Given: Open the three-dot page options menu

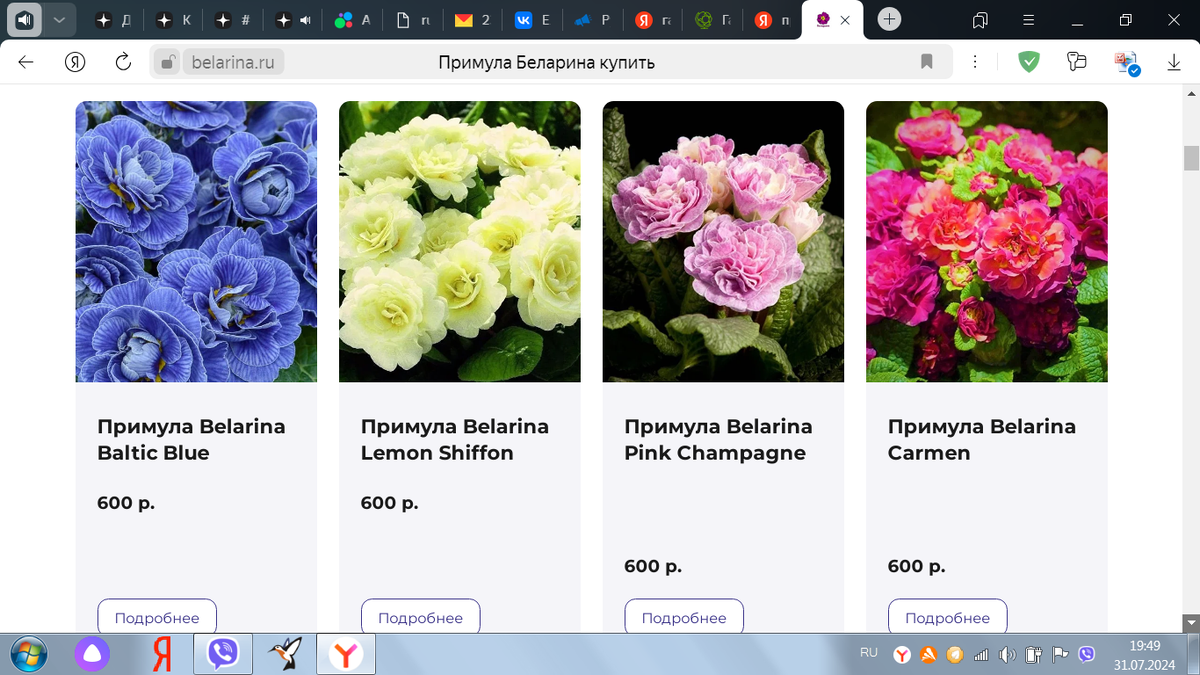Looking at the screenshot, I should [x=975, y=62].
